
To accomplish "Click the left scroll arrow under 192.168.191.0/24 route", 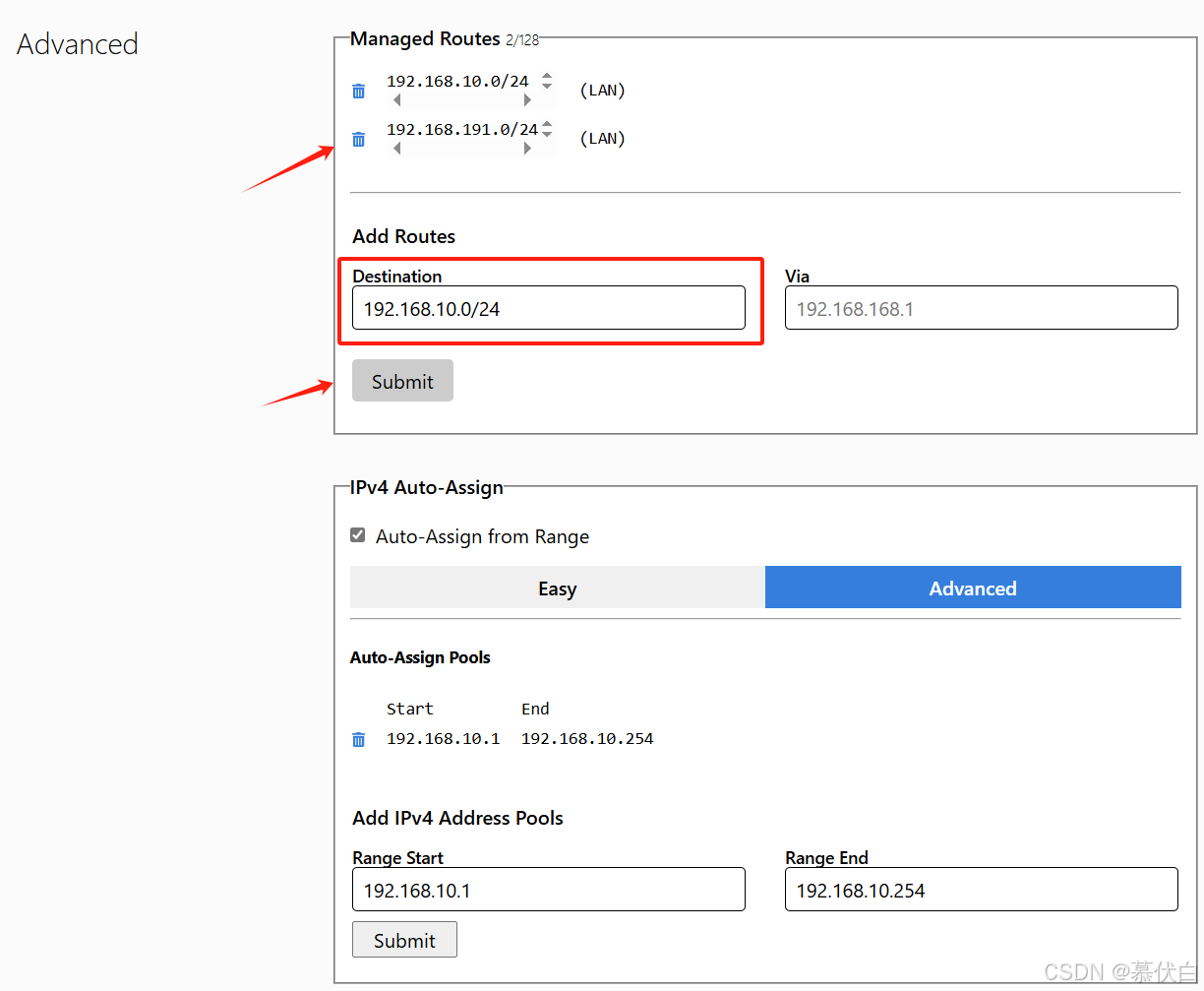I will [x=396, y=149].
